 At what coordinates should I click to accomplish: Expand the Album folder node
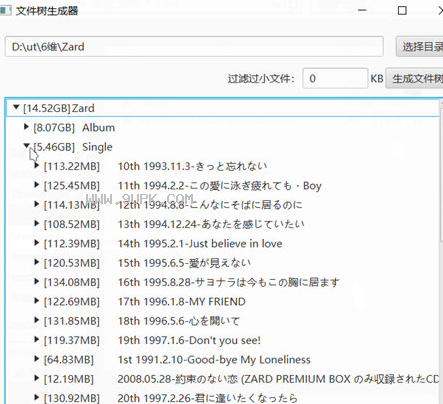(26, 127)
